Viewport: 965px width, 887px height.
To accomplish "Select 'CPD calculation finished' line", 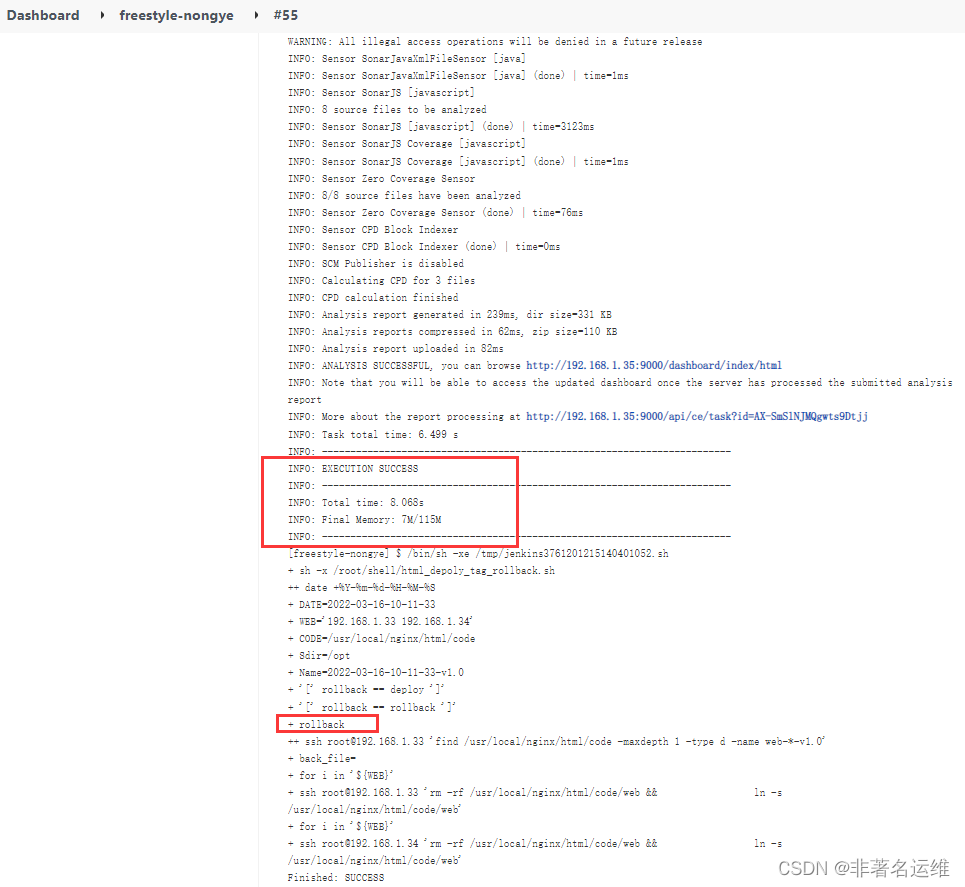I will [x=373, y=297].
